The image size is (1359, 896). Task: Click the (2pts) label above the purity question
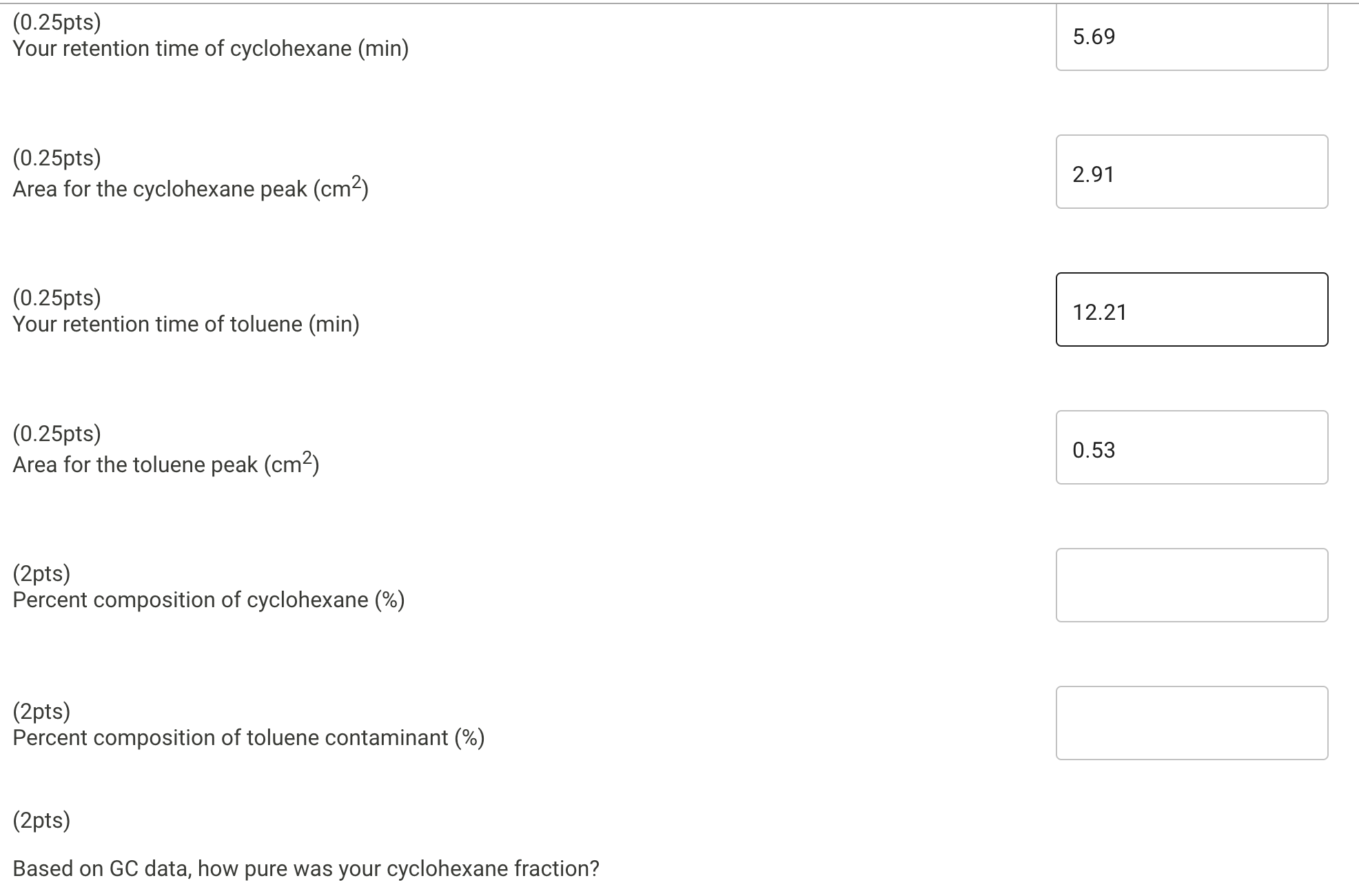[x=41, y=820]
